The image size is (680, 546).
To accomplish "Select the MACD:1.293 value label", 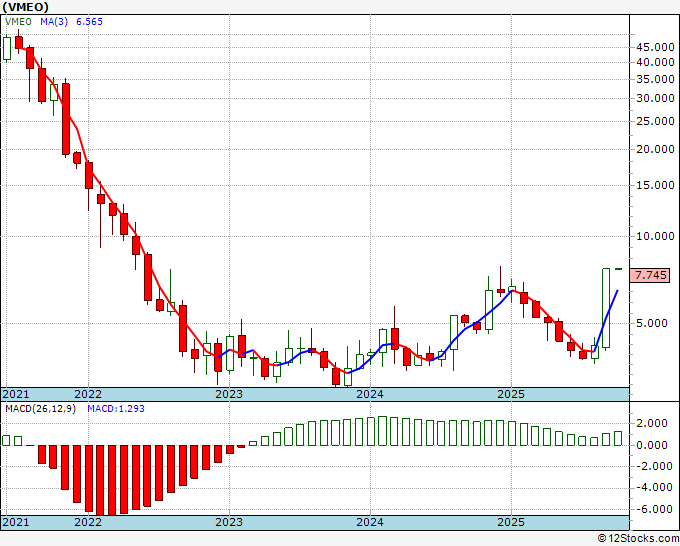I will (116, 409).
